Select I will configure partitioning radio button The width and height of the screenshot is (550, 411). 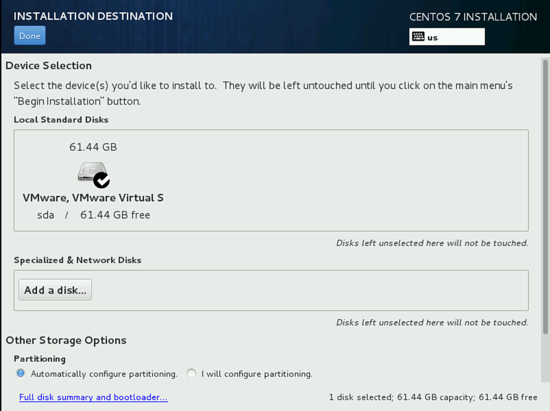pos(191,373)
